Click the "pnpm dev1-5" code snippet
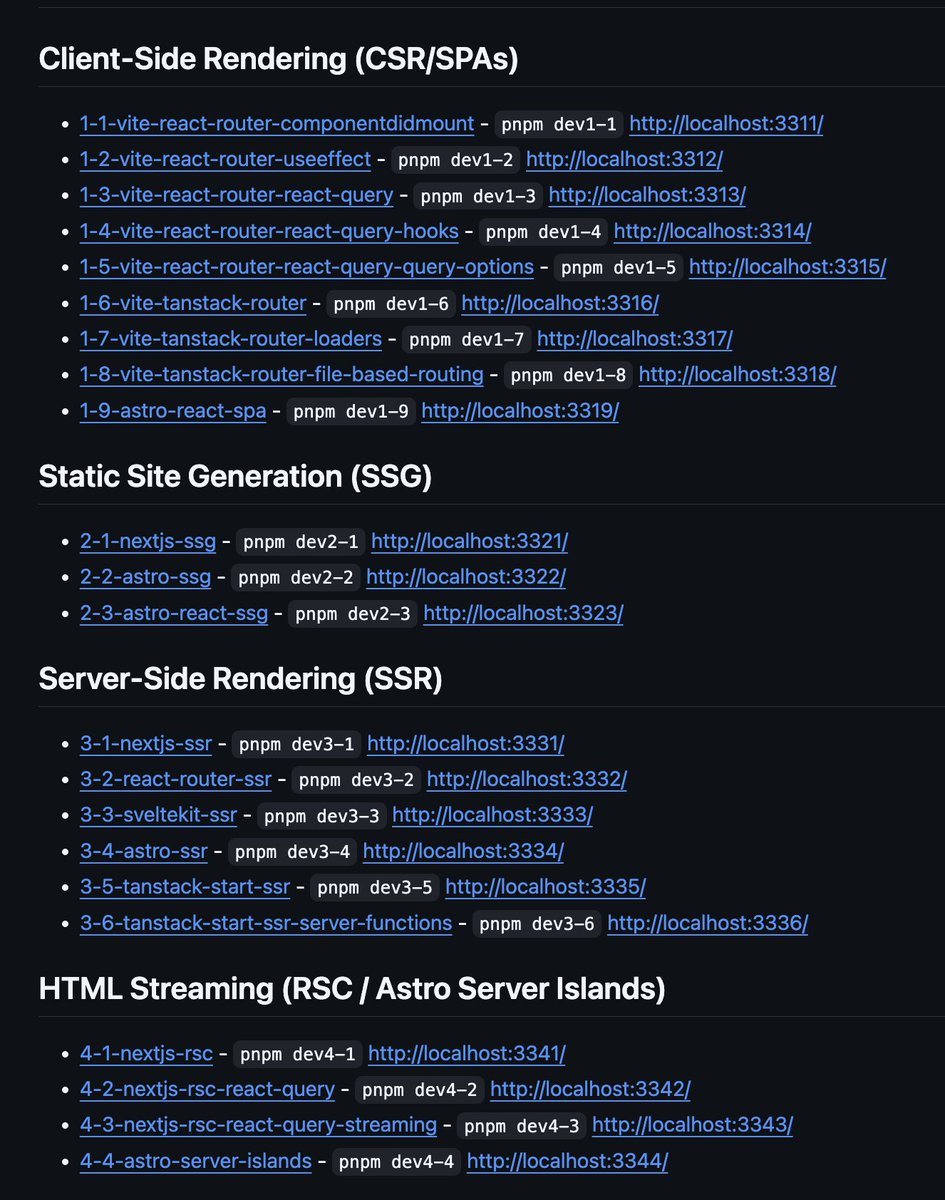Screen dimensions: 945x1200 (619, 268)
